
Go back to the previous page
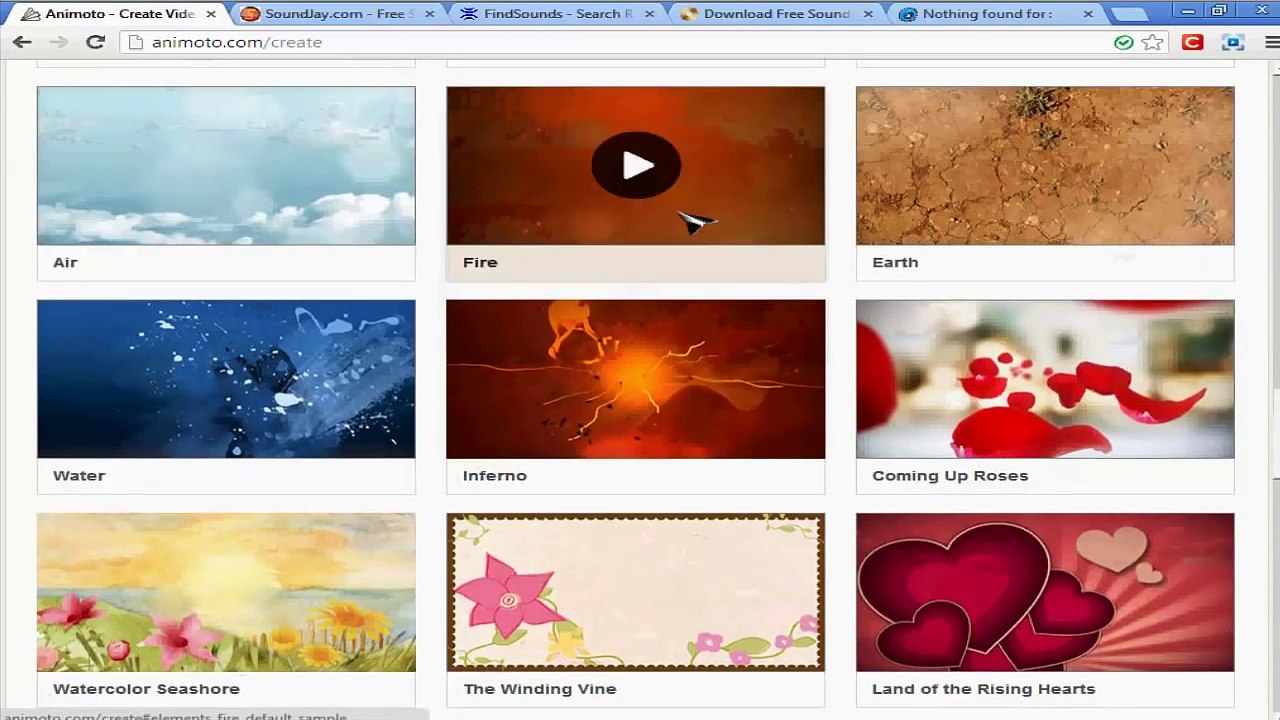(x=22, y=42)
